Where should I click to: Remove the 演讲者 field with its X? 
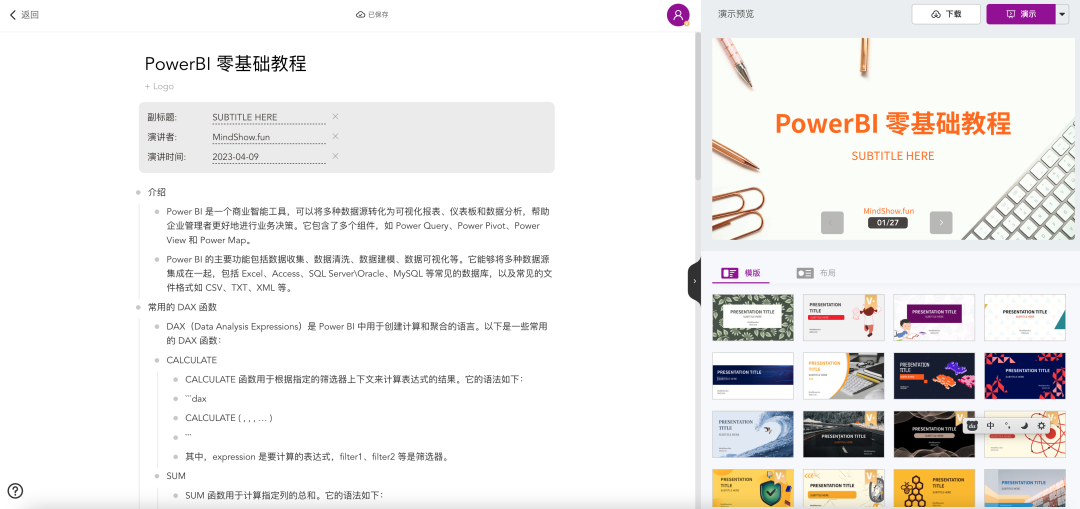point(335,136)
